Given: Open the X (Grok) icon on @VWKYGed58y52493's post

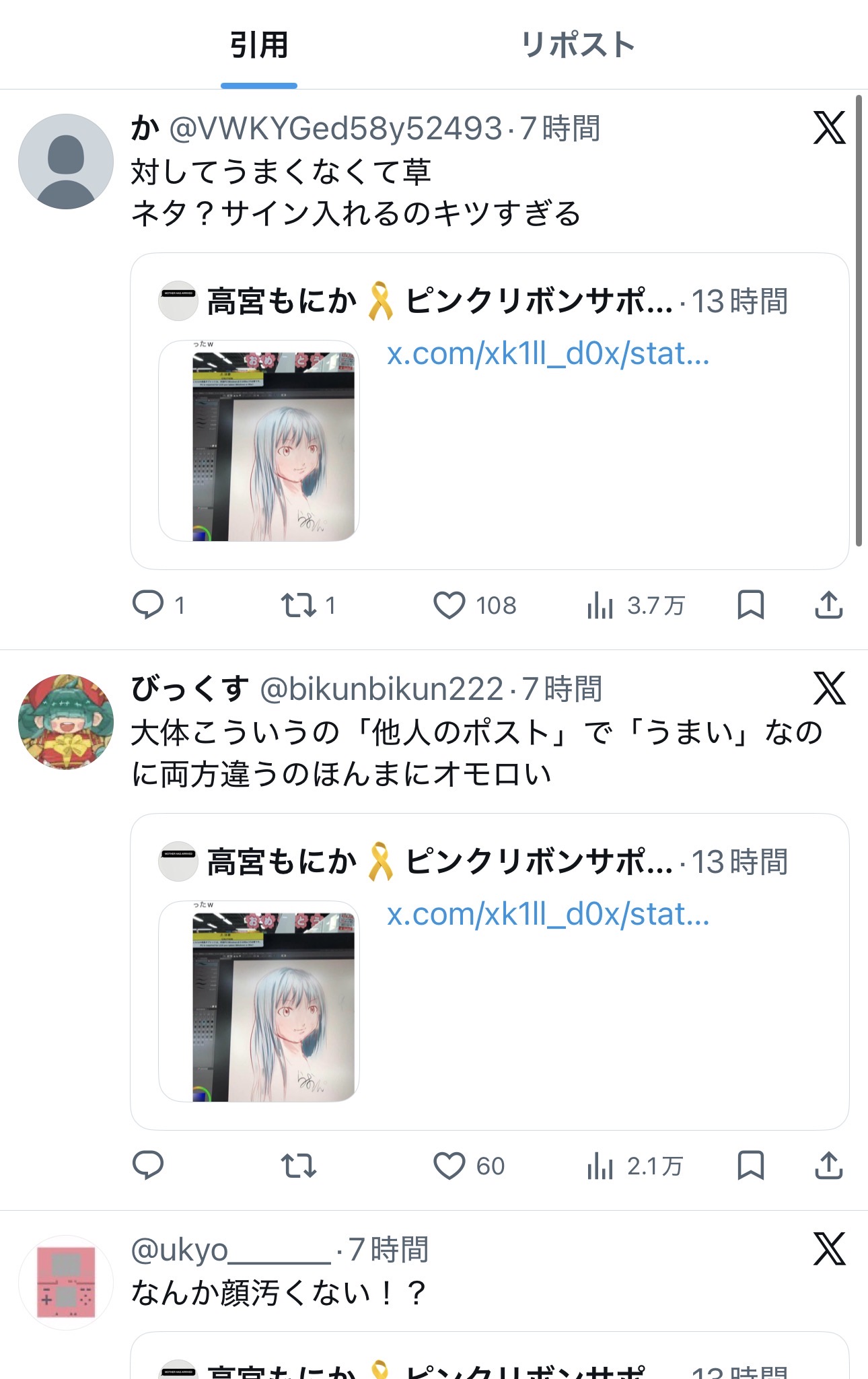Looking at the screenshot, I should 829,128.
